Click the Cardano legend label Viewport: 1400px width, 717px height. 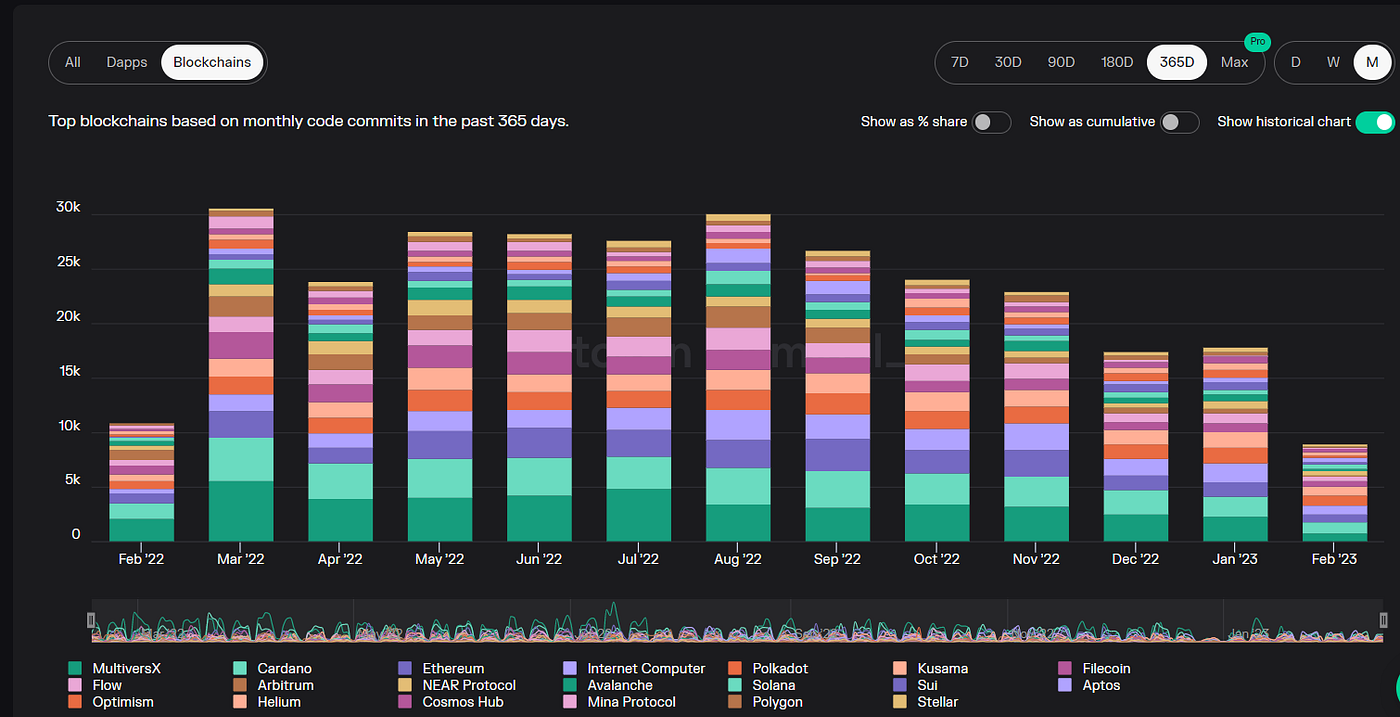coord(285,668)
